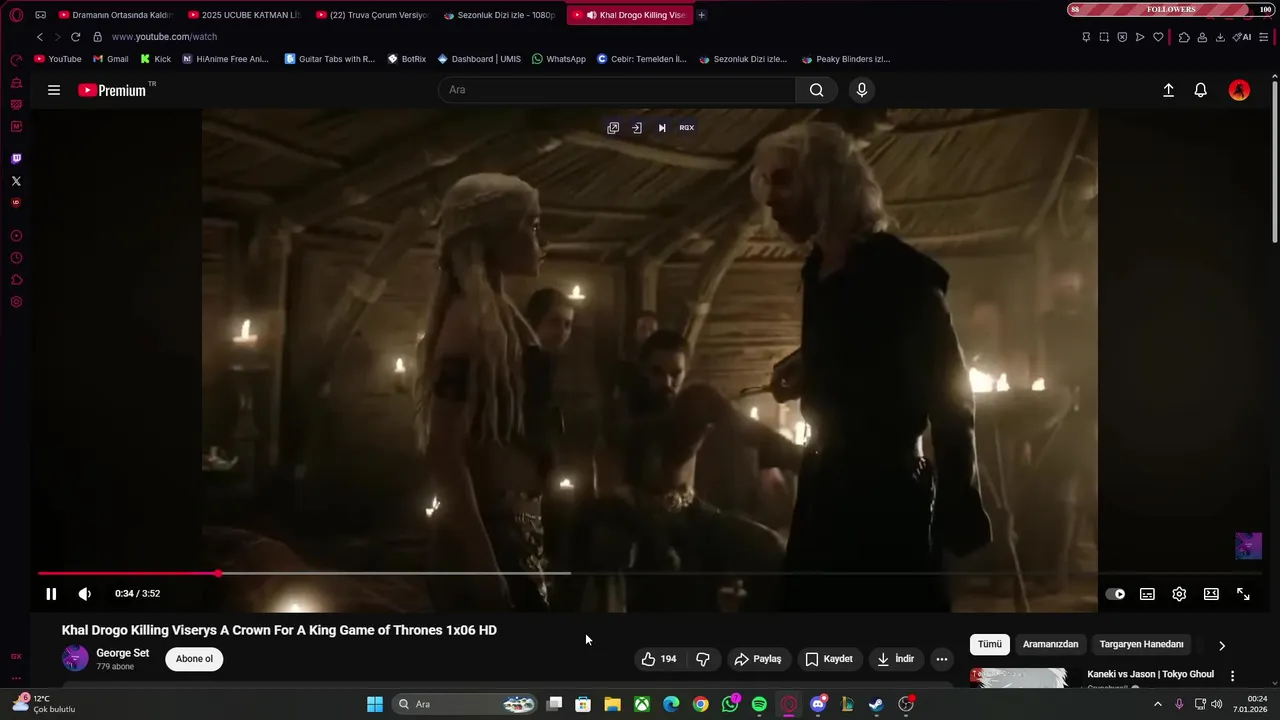Go back with browser back arrow
Screen dimensions: 1280x720
[x=40, y=37]
